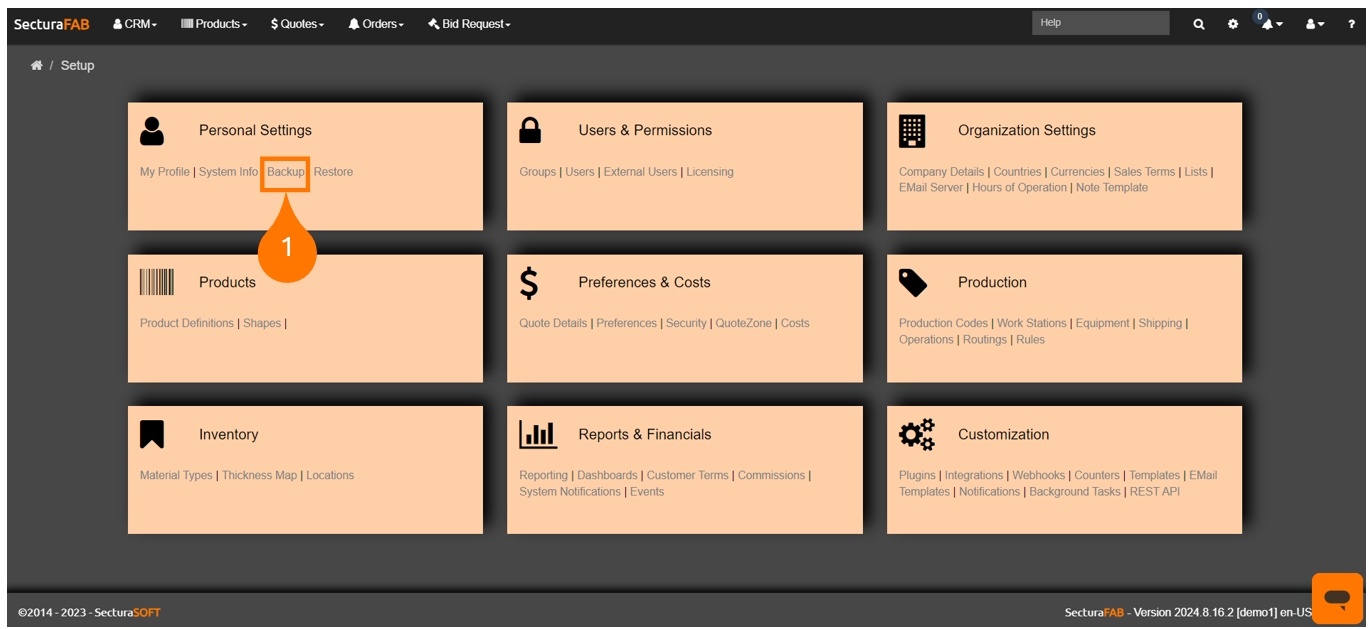Click the question mark help icon
This screenshot has width=1369, height=629.
1351,24
